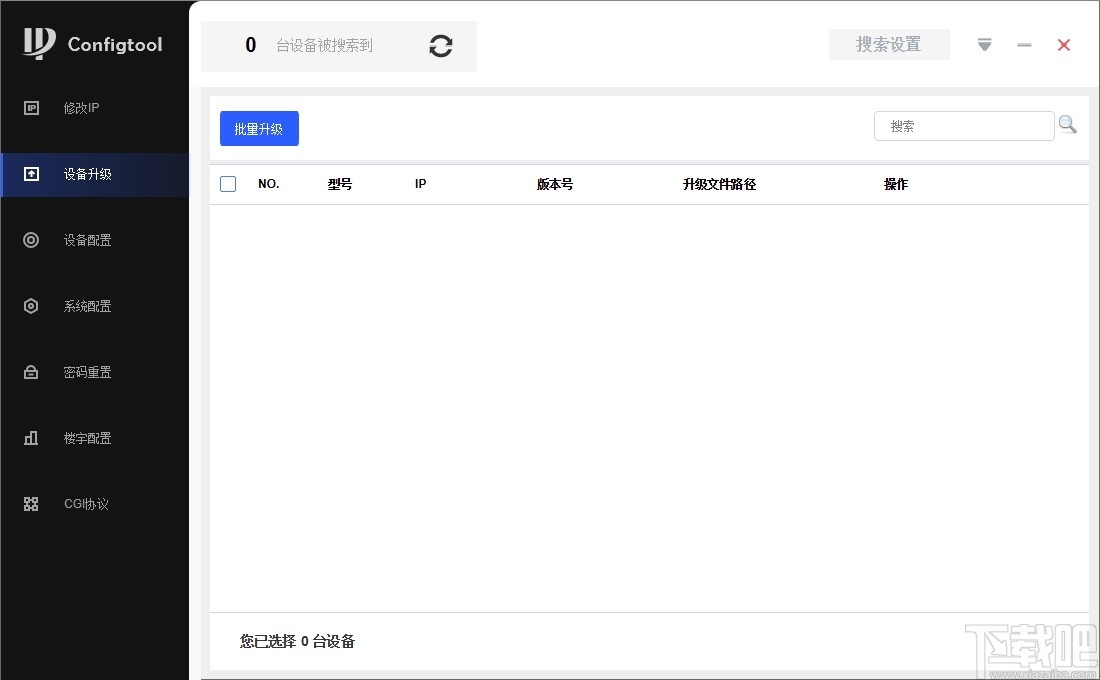
Task: Click the 操作 column header
Action: (896, 184)
